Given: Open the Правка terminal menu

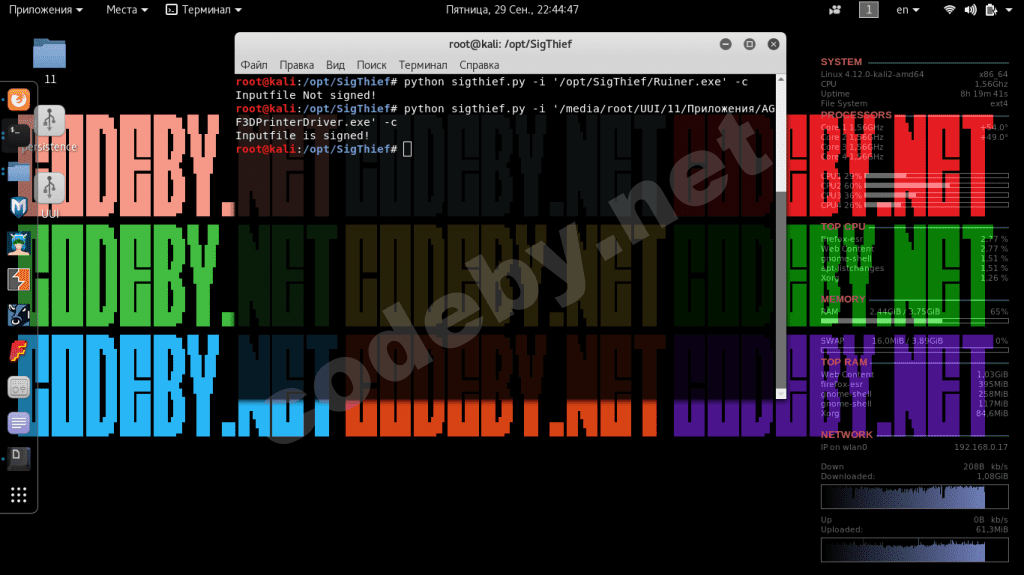Looking at the screenshot, I should (x=296, y=65).
